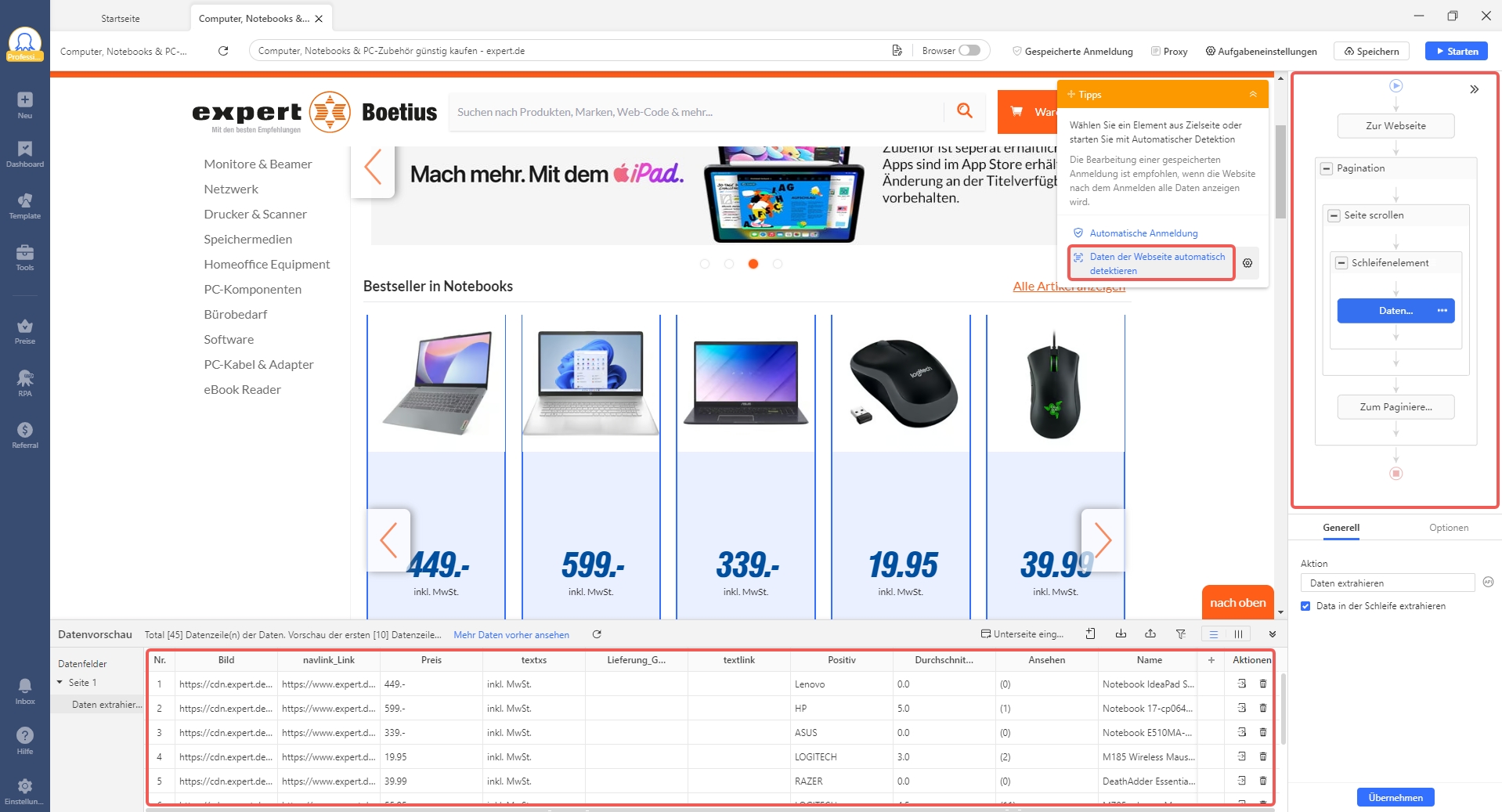This screenshot has width=1502, height=812.
Task: Select the Generell tab
Action: click(1341, 528)
